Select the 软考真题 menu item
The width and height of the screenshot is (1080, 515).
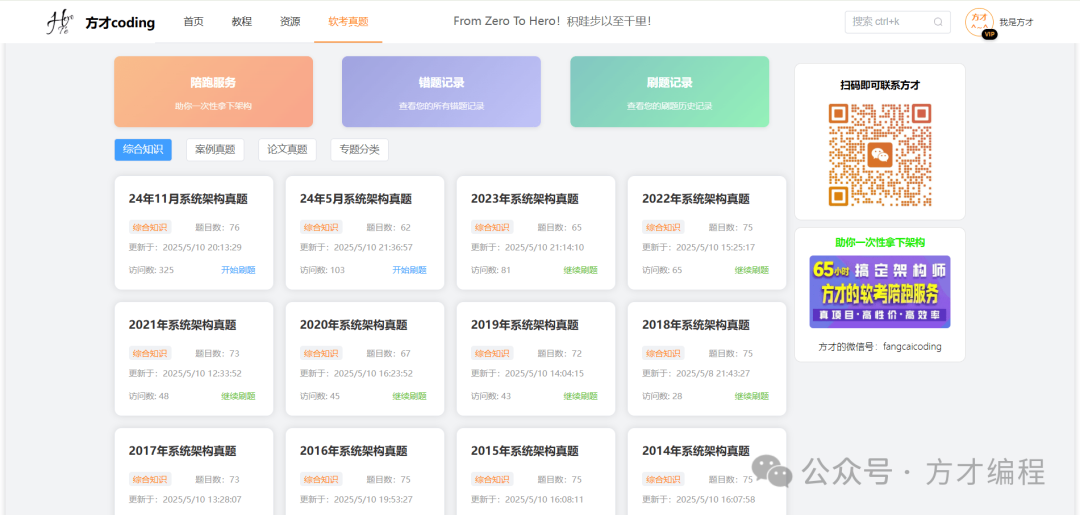(349, 22)
